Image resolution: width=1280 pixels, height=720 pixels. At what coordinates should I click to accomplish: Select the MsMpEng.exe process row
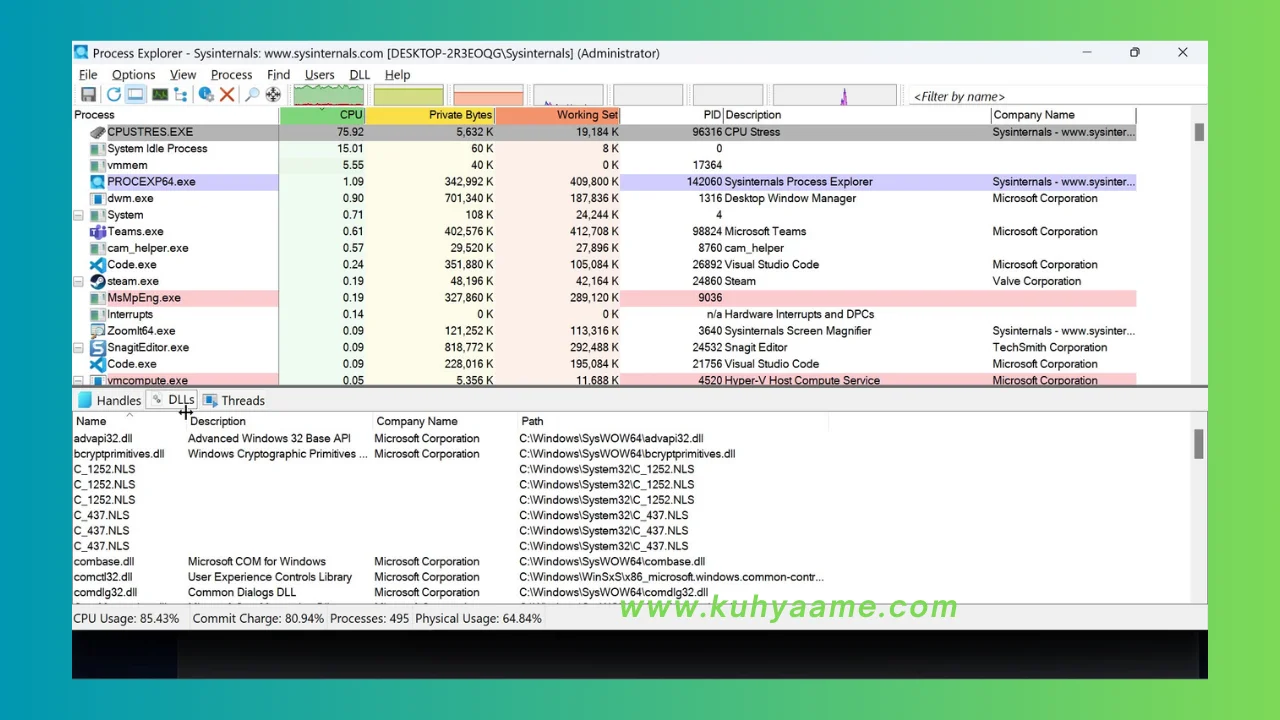(604, 298)
